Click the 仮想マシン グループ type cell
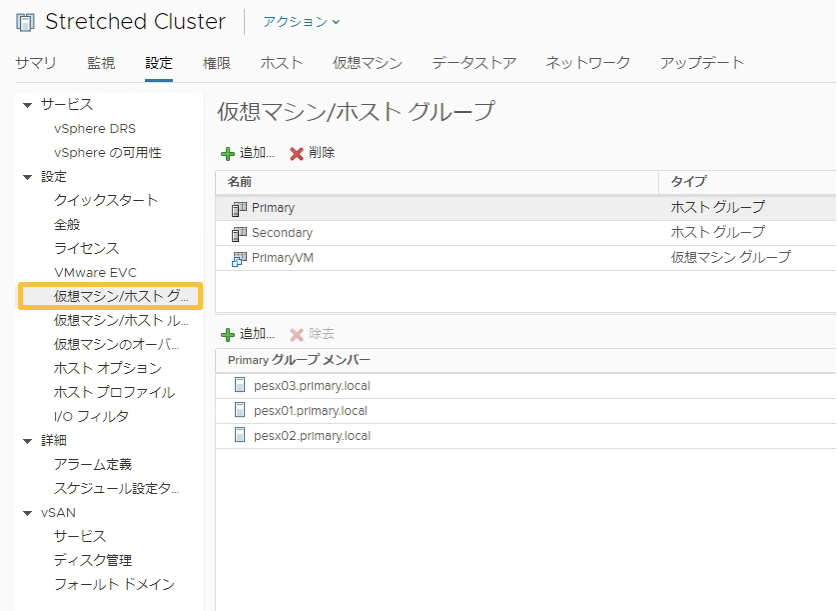This screenshot has height=611, width=837. pyautogui.click(x=730, y=257)
